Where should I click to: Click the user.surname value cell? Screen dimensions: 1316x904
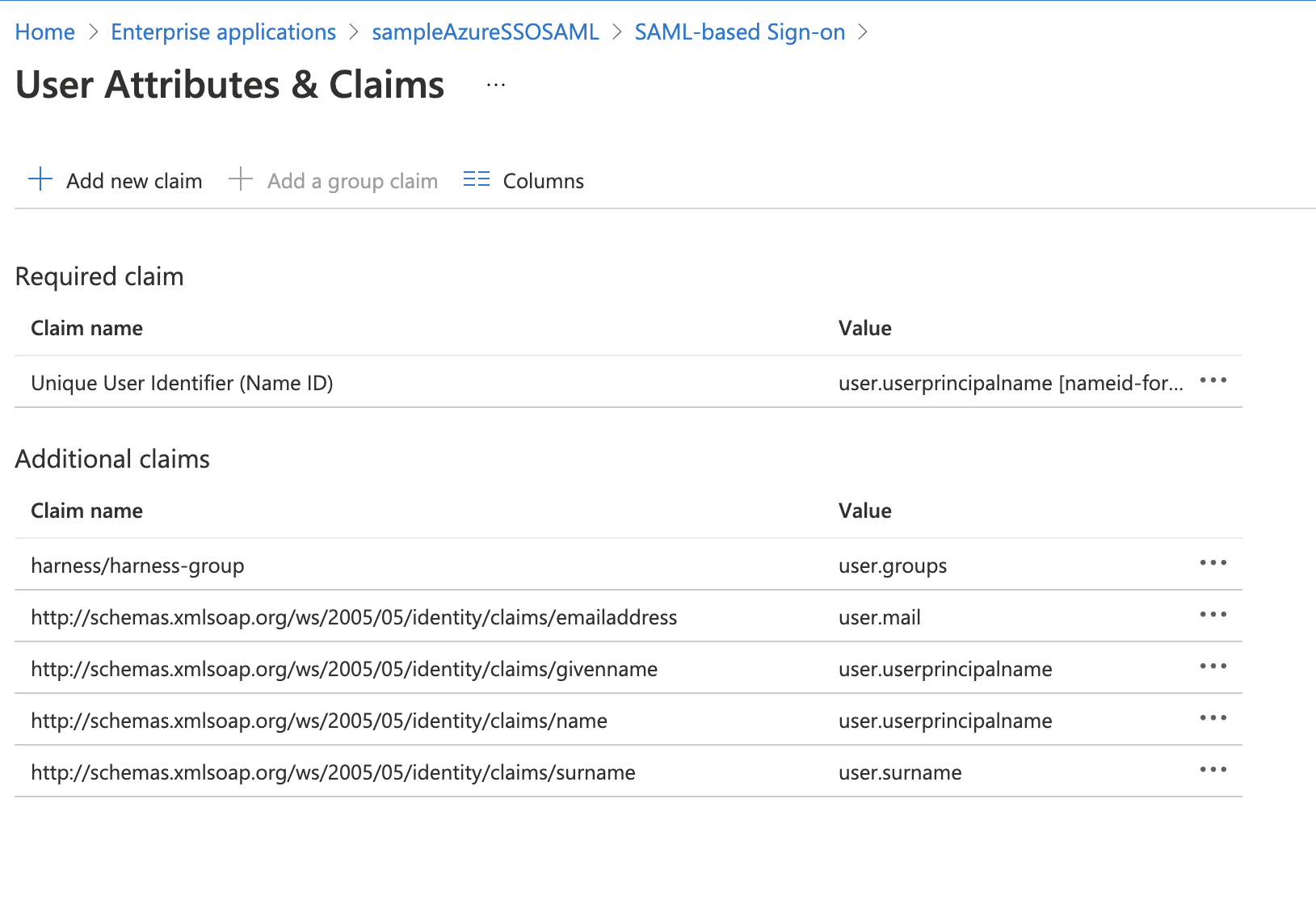click(x=900, y=772)
